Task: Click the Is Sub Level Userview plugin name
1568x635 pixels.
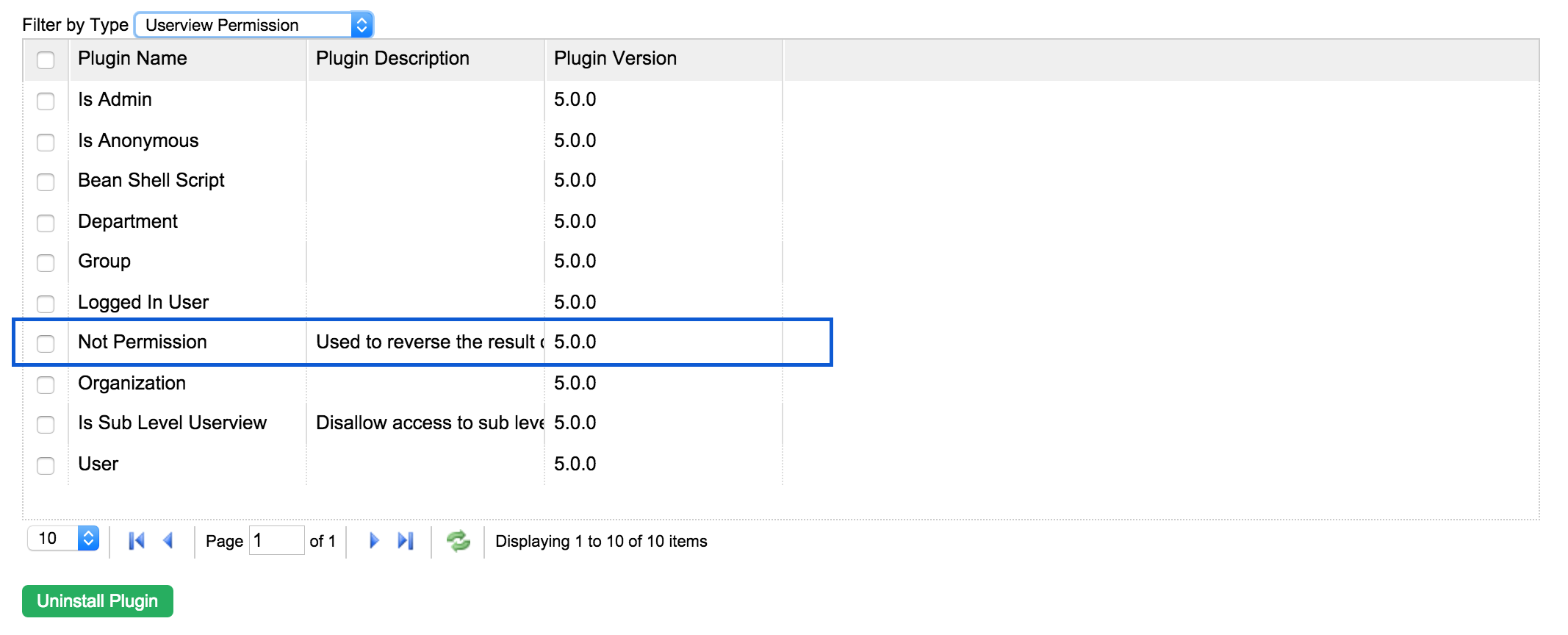Action: (x=172, y=423)
